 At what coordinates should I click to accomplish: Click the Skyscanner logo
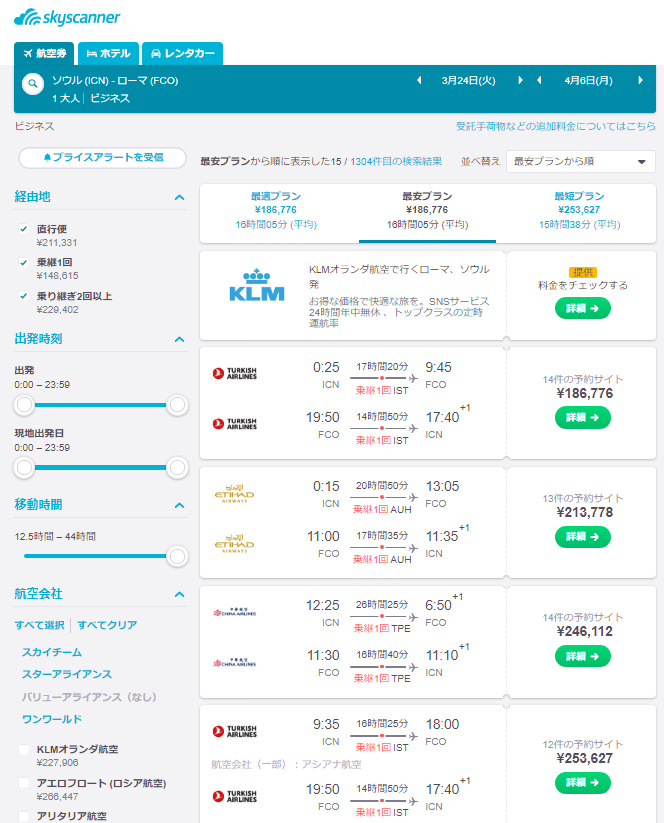(67, 17)
